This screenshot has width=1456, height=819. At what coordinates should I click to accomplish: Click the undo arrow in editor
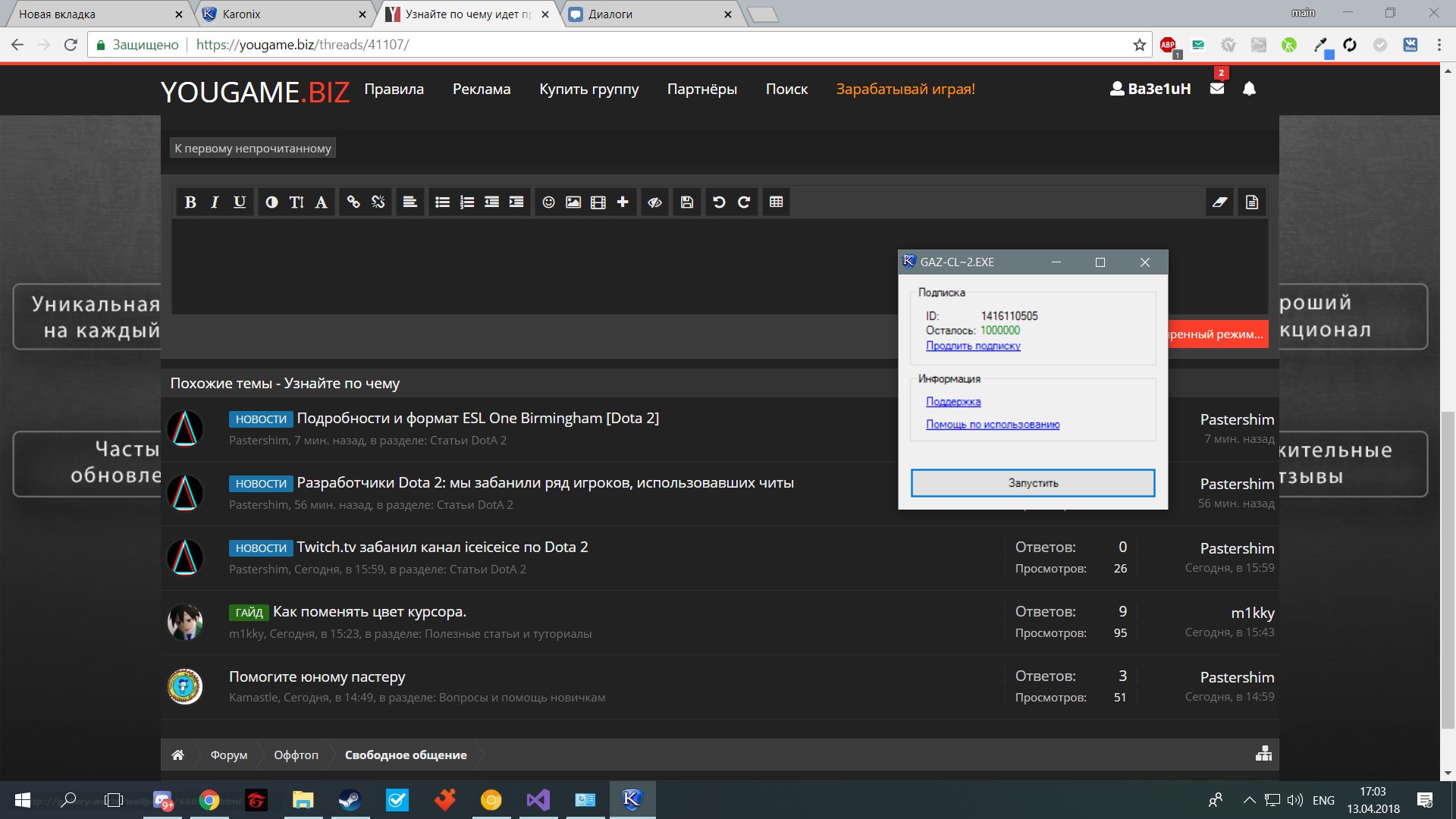coord(719,202)
